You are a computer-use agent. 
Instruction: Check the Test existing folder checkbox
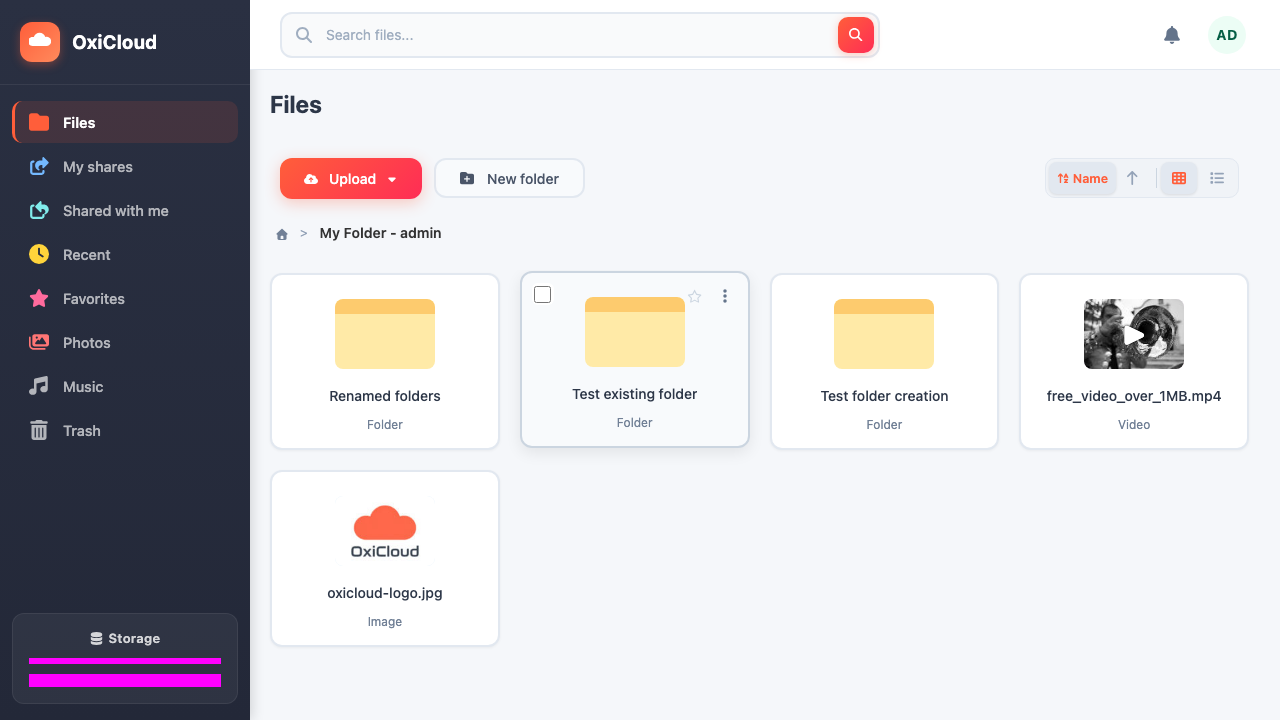[x=543, y=295]
